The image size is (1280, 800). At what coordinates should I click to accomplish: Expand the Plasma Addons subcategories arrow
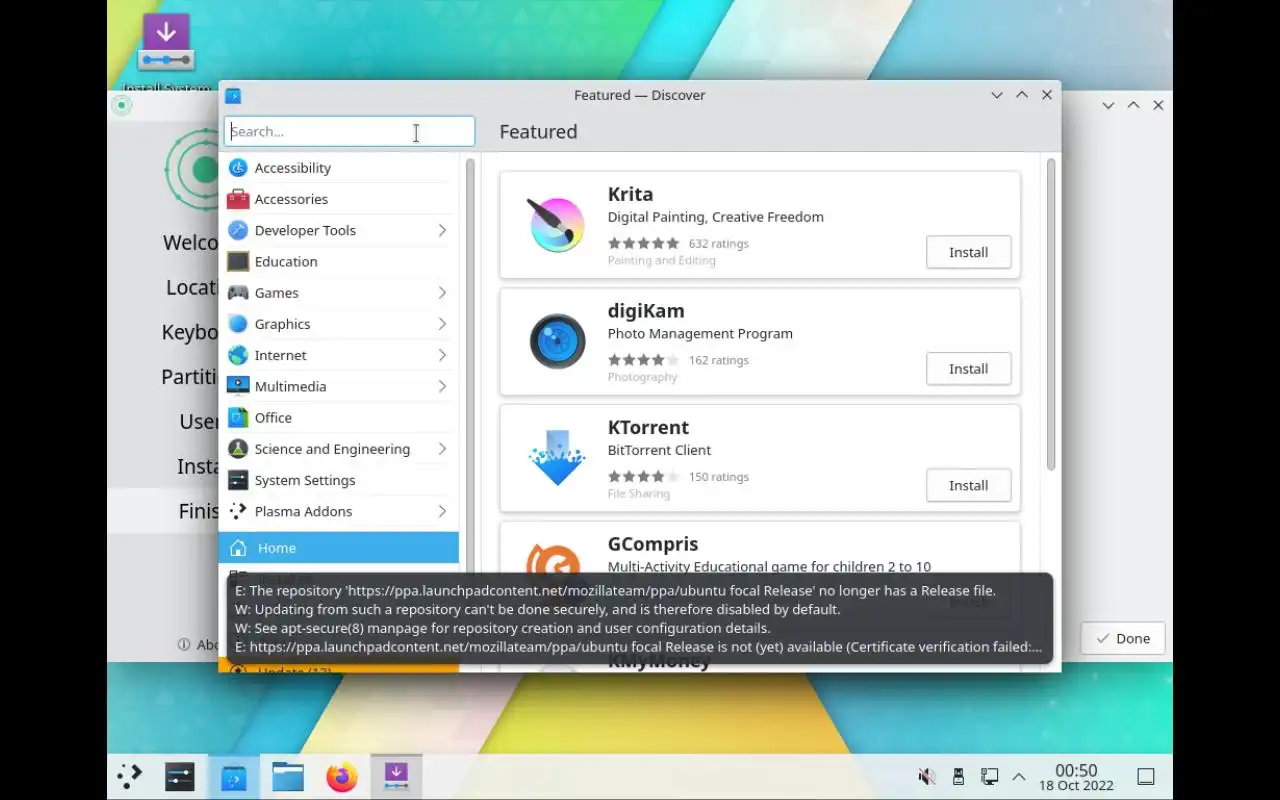[x=442, y=511]
